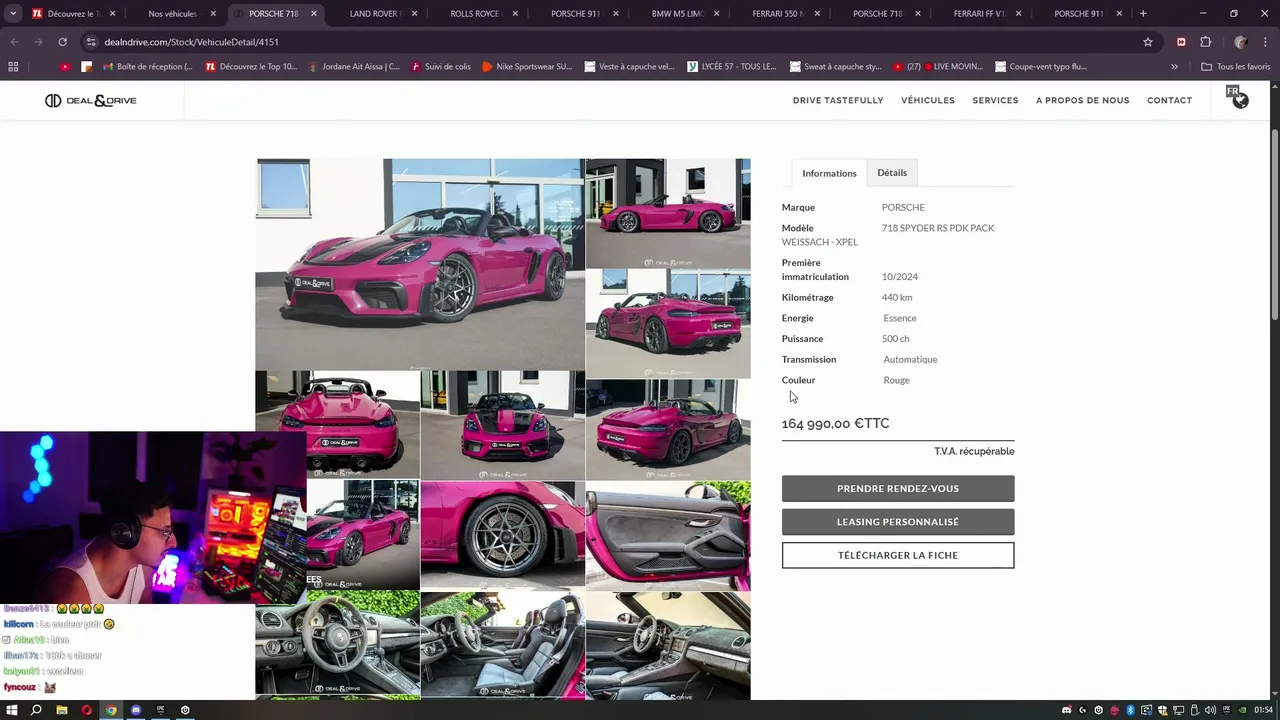Switch to the Détails tab
Screen dimensions: 1280x720
tap(892, 172)
